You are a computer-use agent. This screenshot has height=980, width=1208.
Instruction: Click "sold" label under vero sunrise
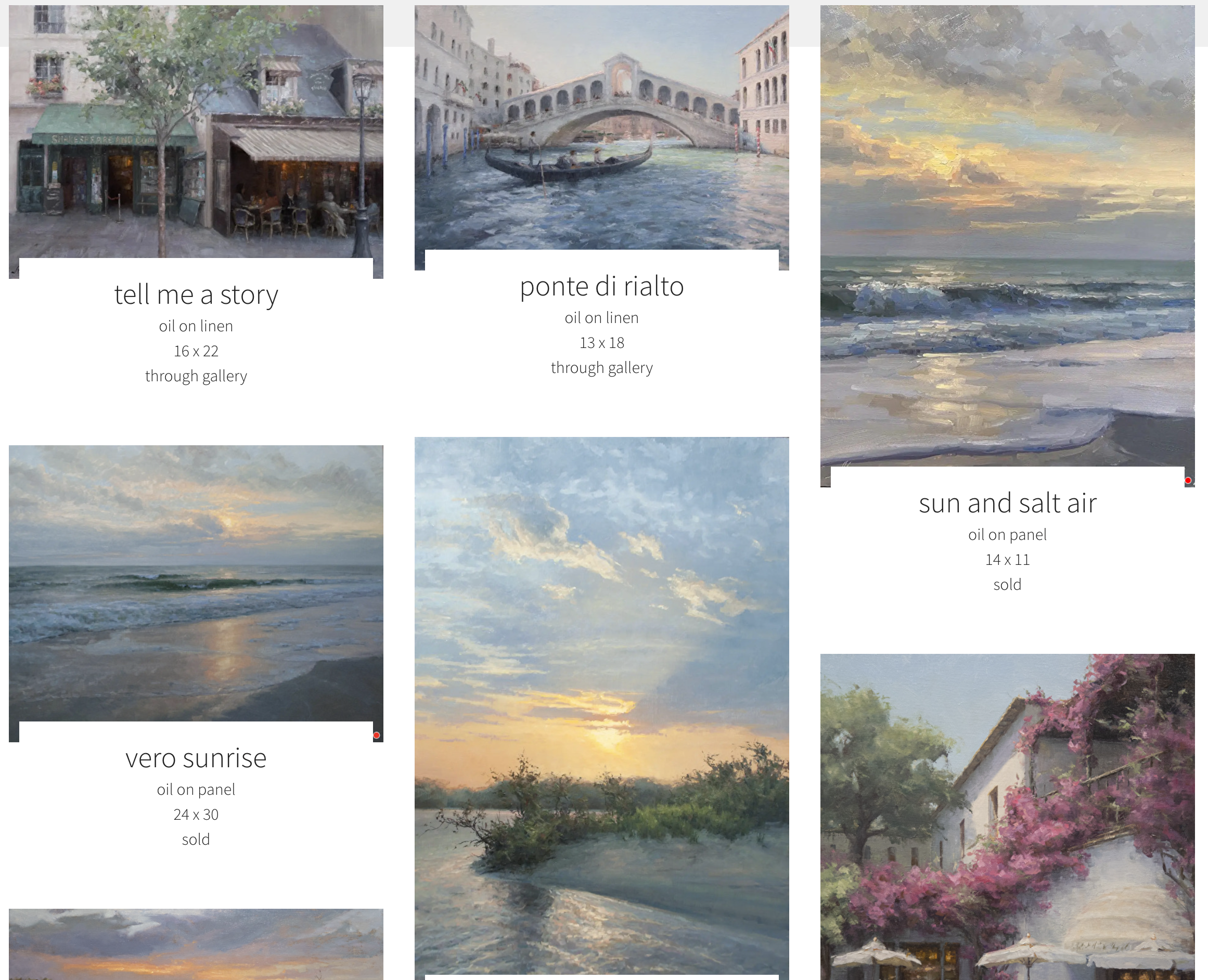click(x=196, y=840)
